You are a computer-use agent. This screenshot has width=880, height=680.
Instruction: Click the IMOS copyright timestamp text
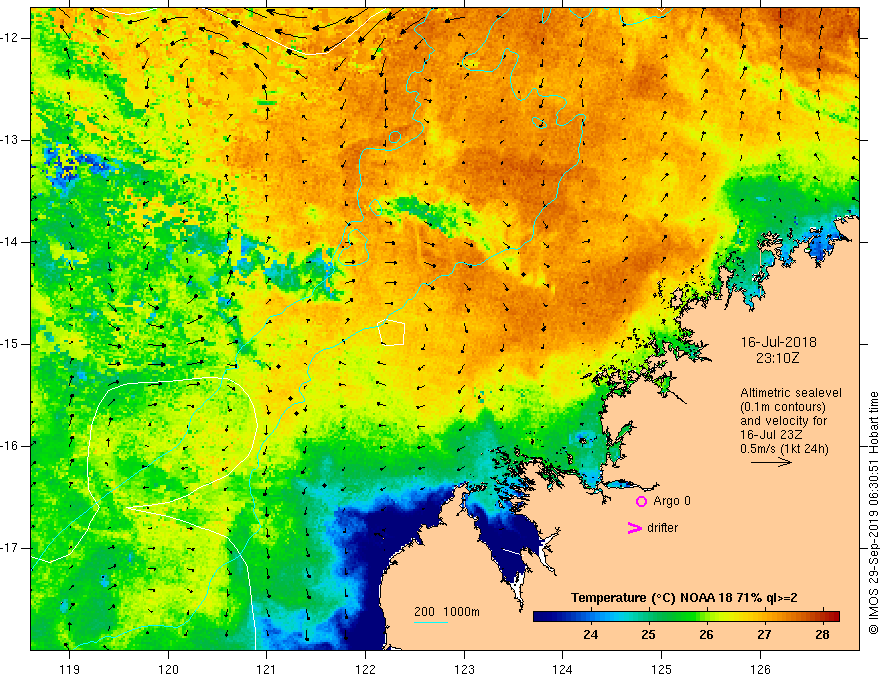pyautogui.click(x=873, y=513)
